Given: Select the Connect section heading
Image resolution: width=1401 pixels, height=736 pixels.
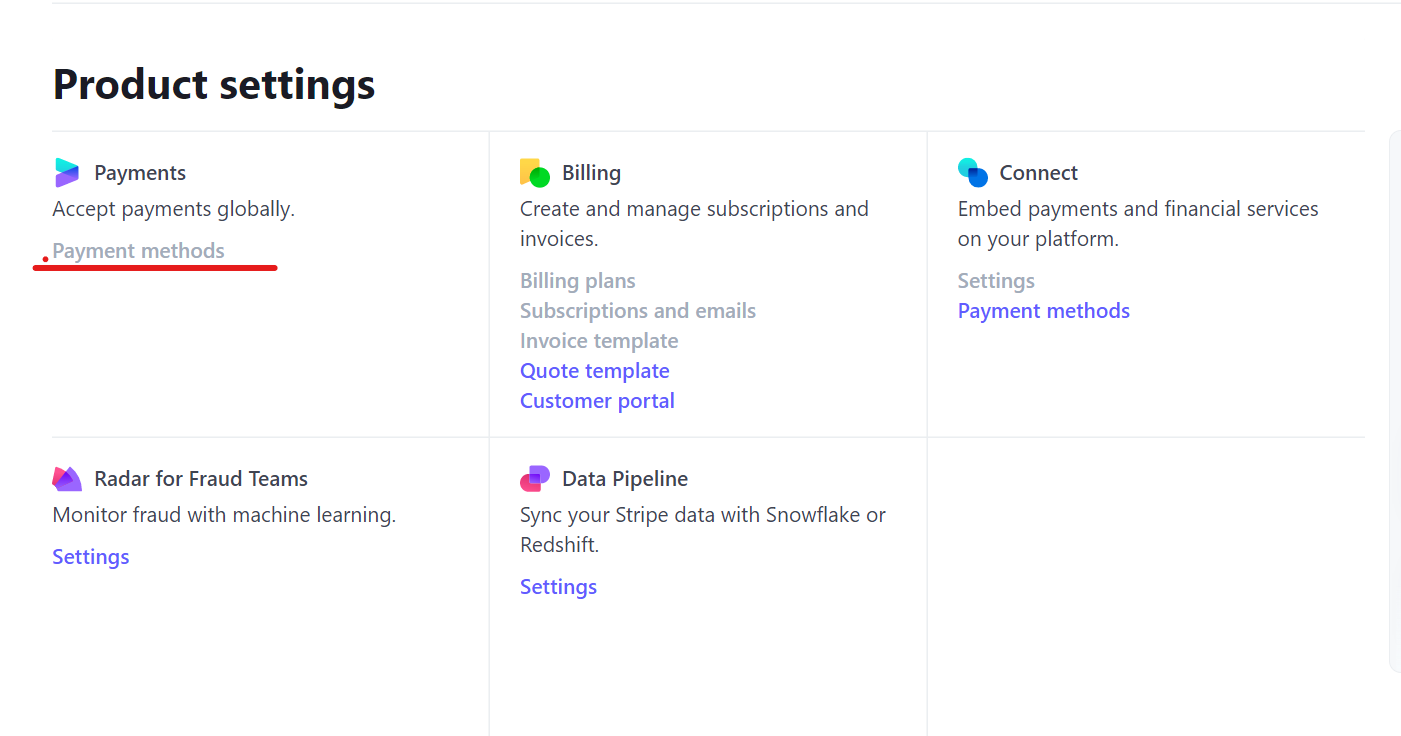Looking at the screenshot, I should (1038, 173).
